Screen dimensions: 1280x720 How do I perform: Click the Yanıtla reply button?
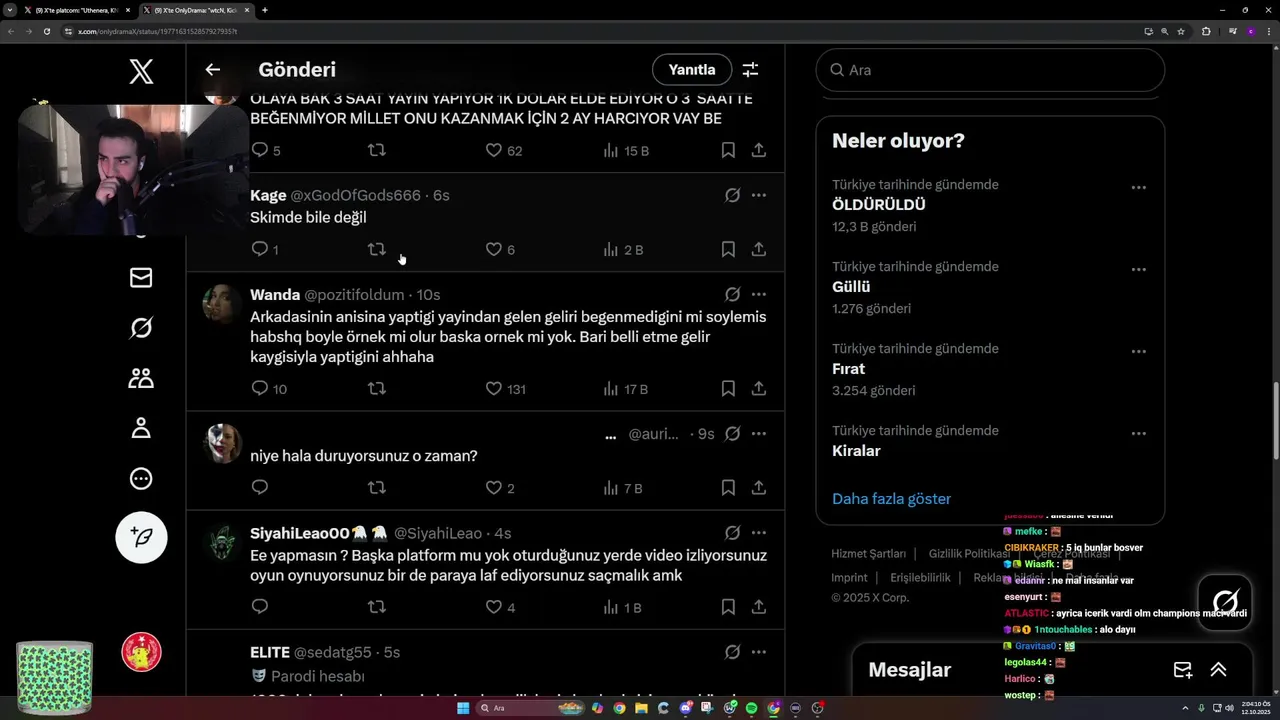[x=692, y=70]
